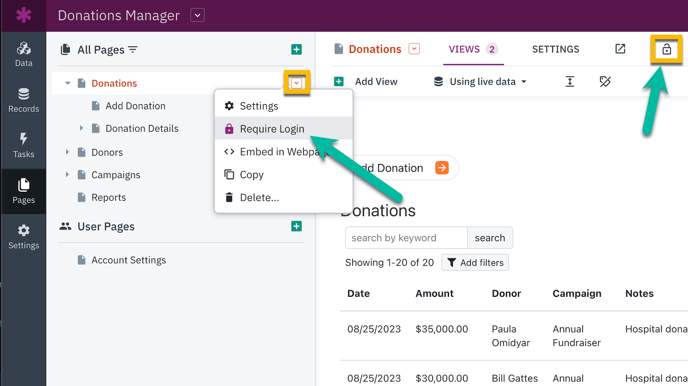
Task: Click the Bill Gattes donor cell
Action: click(x=515, y=378)
